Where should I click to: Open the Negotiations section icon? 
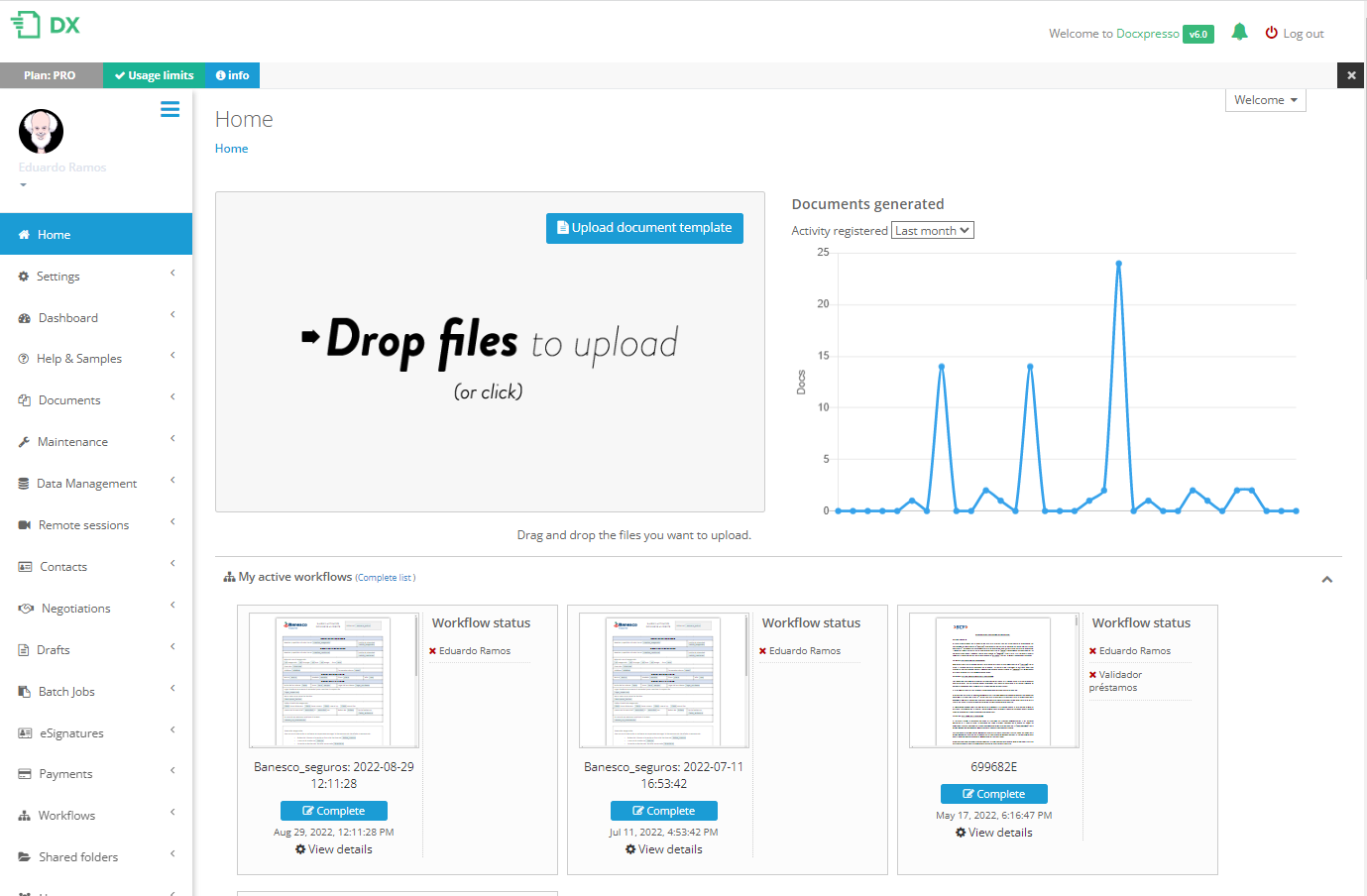[24, 608]
